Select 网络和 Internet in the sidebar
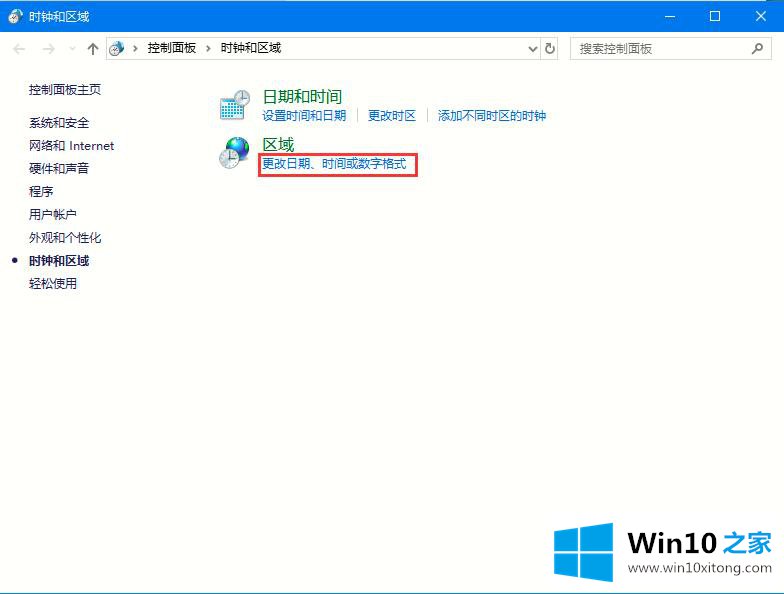 pos(71,146)
